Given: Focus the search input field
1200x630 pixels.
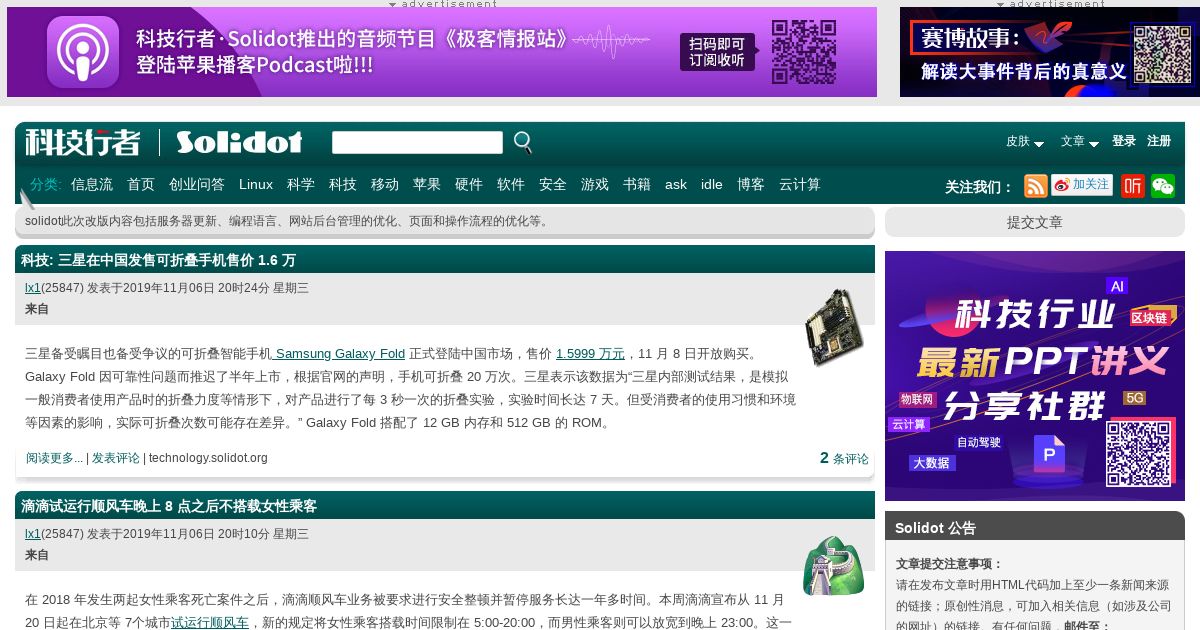Looking at the screenshot, I should [x=417, y=143].
